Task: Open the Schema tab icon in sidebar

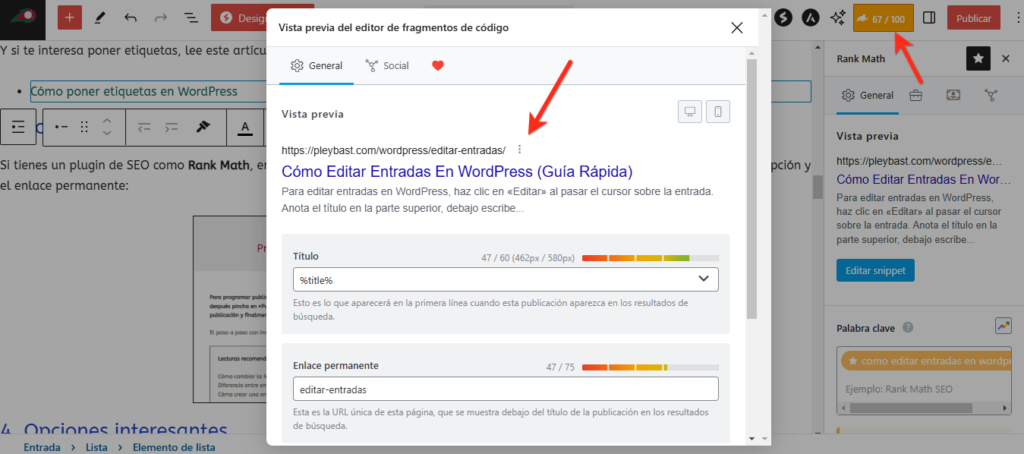Action: coord(953,95)
